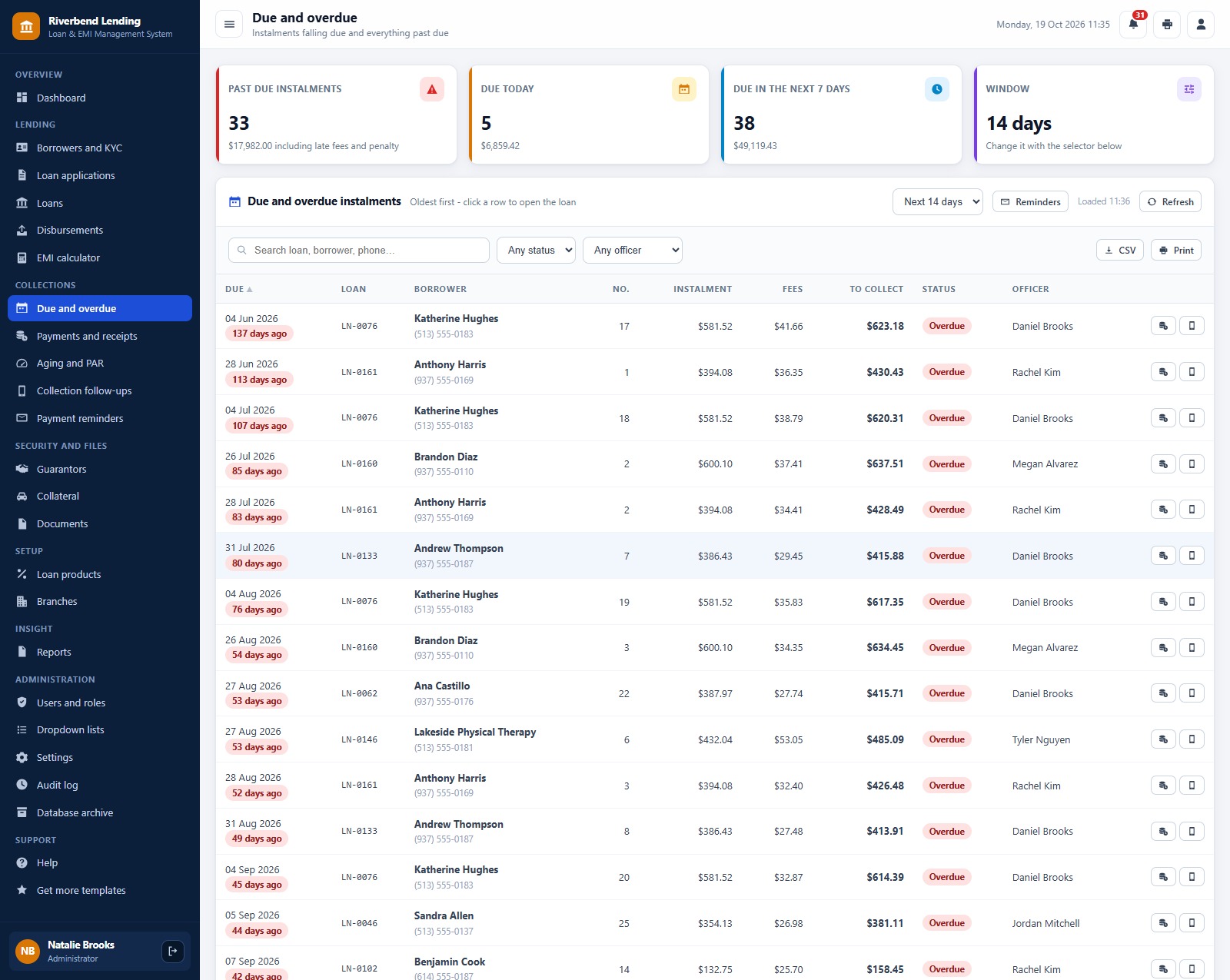
Task: Click the phone icon for Anthony Harris instalment 1
Action: tap(1192, 372)
